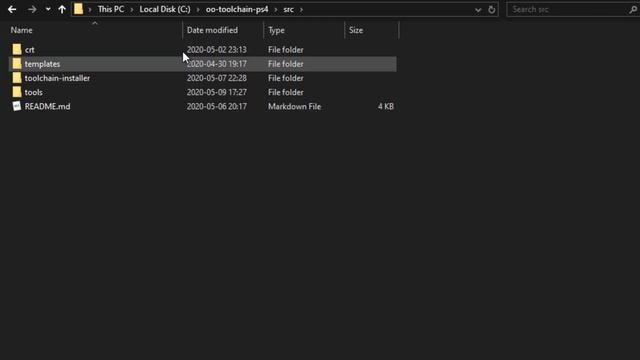Select templates folder name

click(42, 64)
